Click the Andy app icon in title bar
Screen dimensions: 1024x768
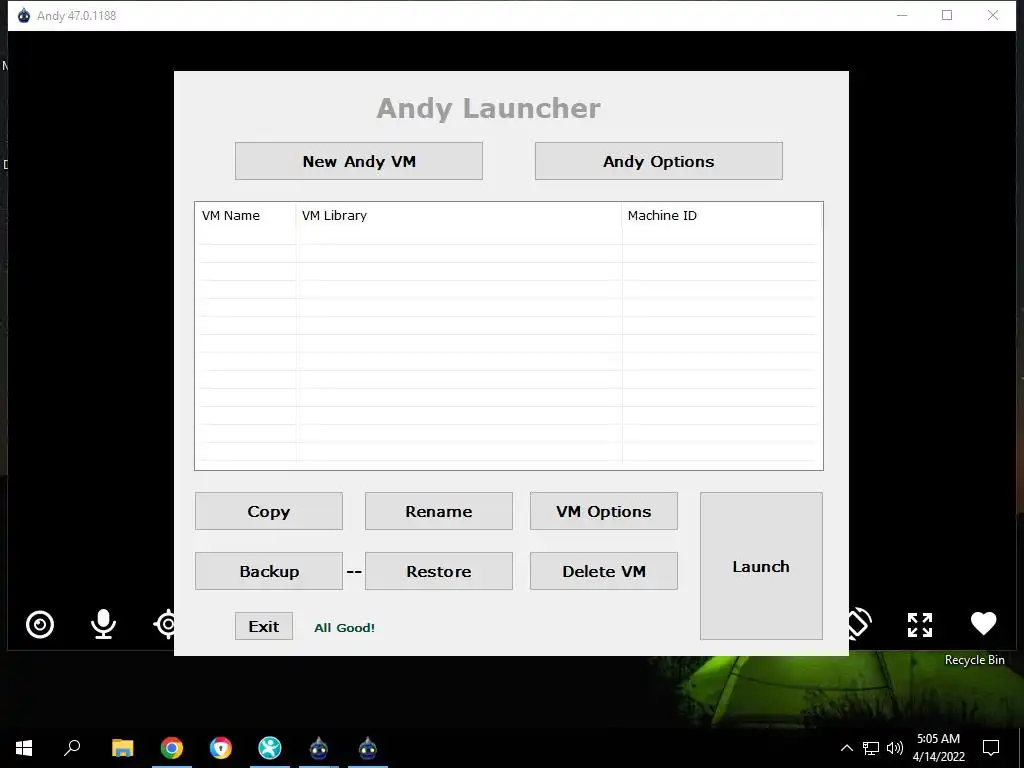click(x=24, y=16)
